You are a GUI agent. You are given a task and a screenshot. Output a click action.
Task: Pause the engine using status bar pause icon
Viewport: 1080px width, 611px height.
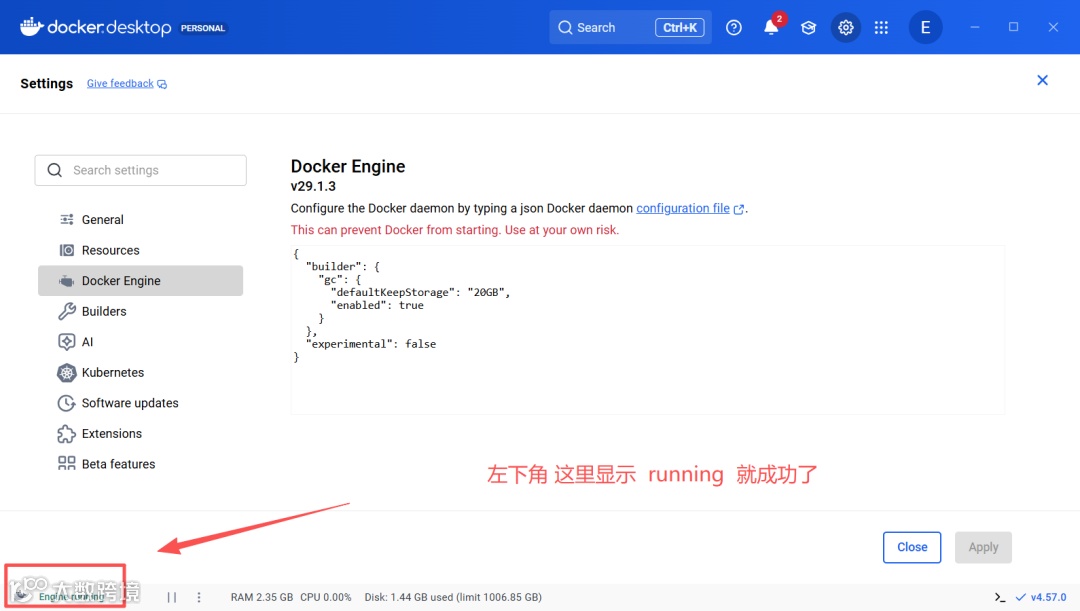tap(172, 597)
